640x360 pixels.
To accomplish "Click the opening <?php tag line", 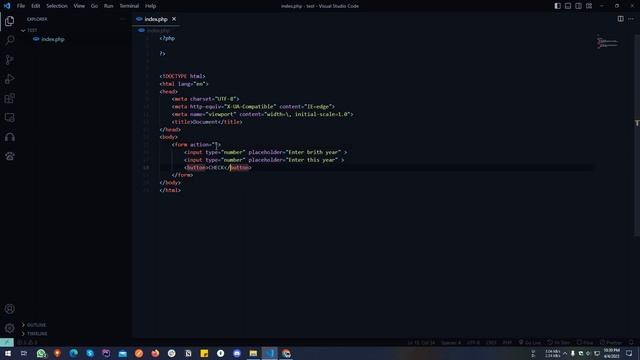I will click(x=167, y=38).
